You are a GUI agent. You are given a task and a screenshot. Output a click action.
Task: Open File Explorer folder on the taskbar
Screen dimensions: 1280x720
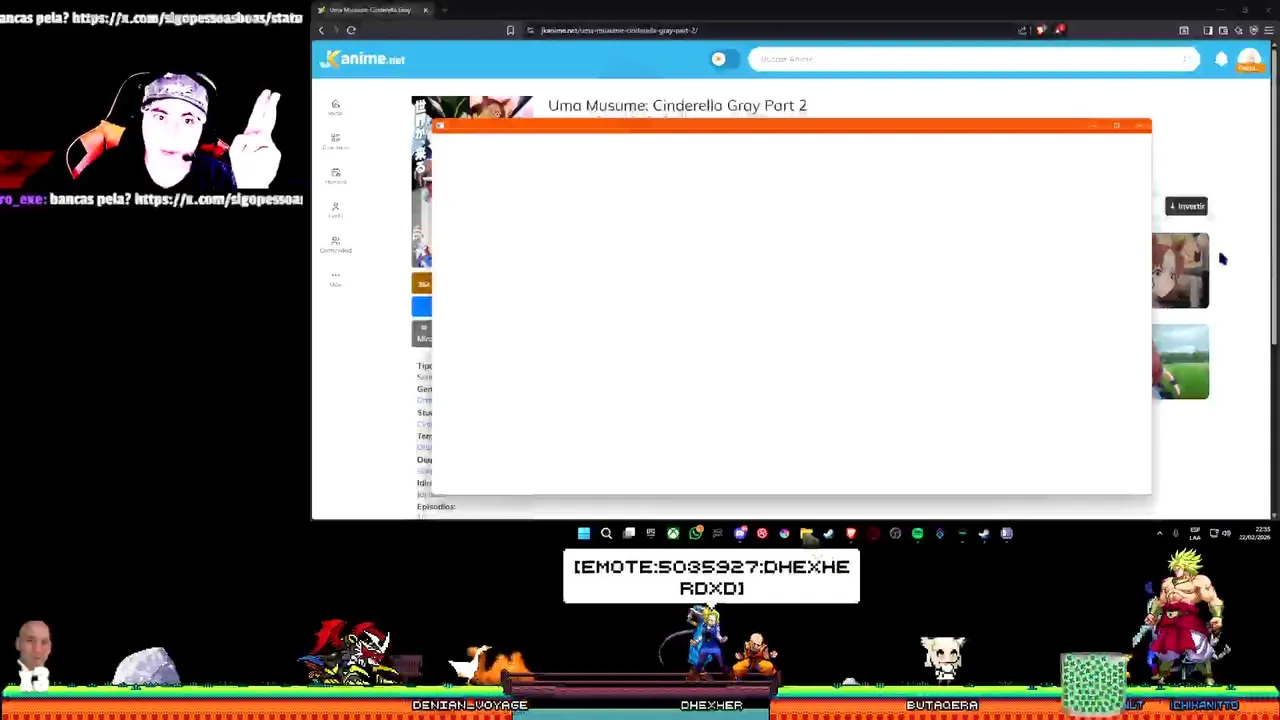click(806, 534)
